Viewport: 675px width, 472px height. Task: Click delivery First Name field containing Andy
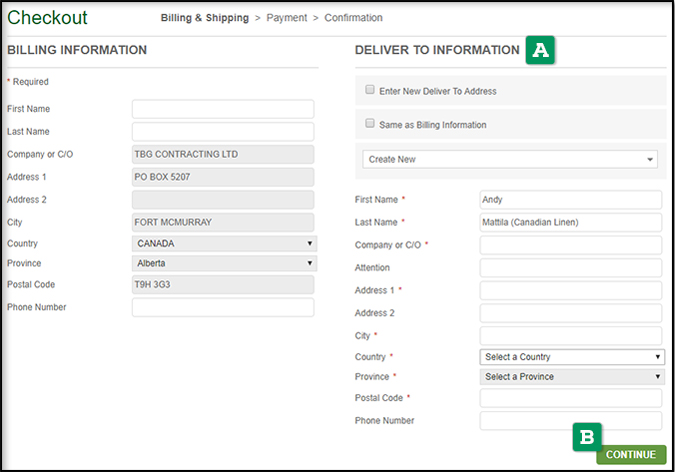click(x=571, y=199)
